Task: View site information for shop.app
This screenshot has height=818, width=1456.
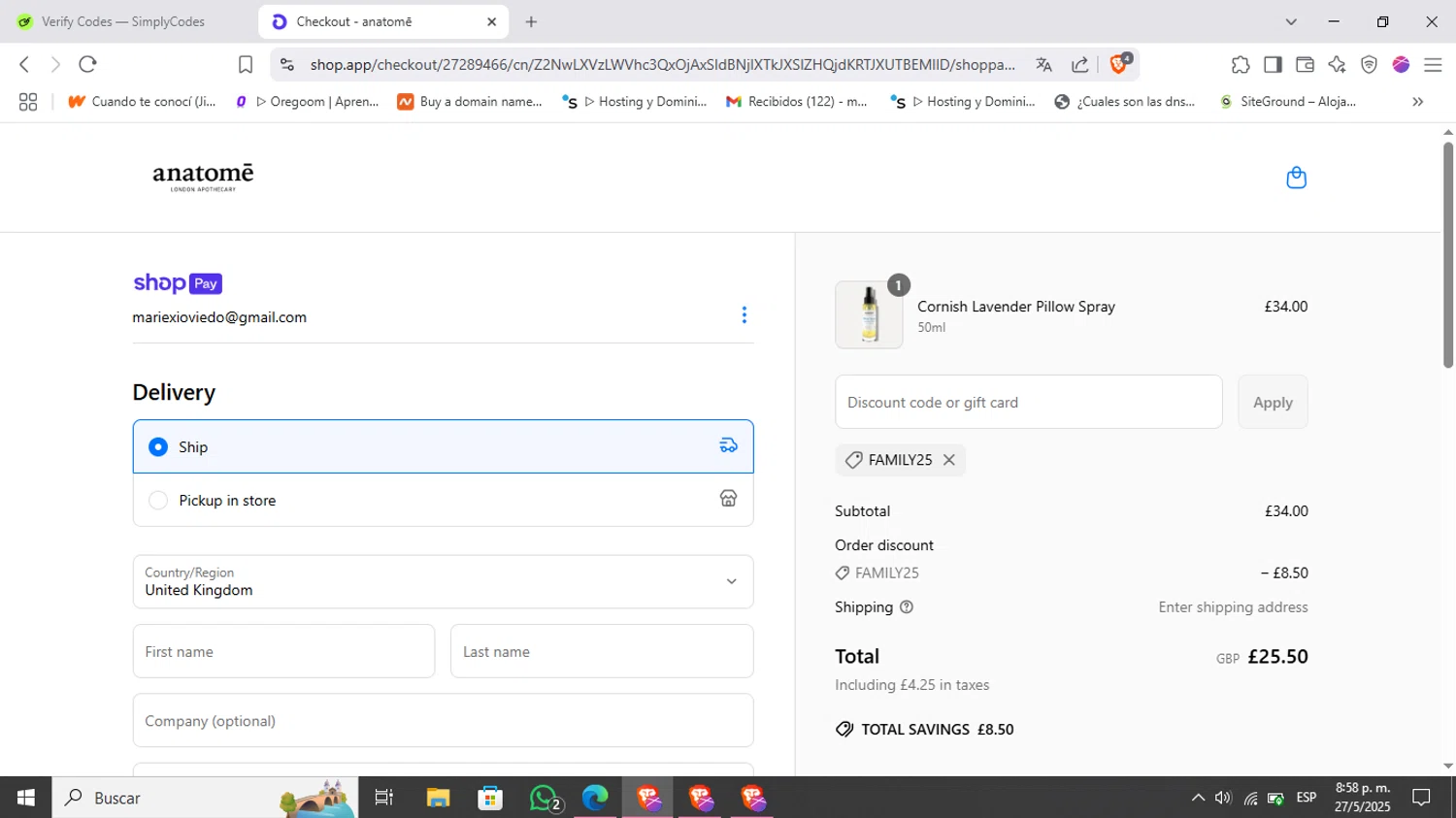Action: (x=286, y=65)
